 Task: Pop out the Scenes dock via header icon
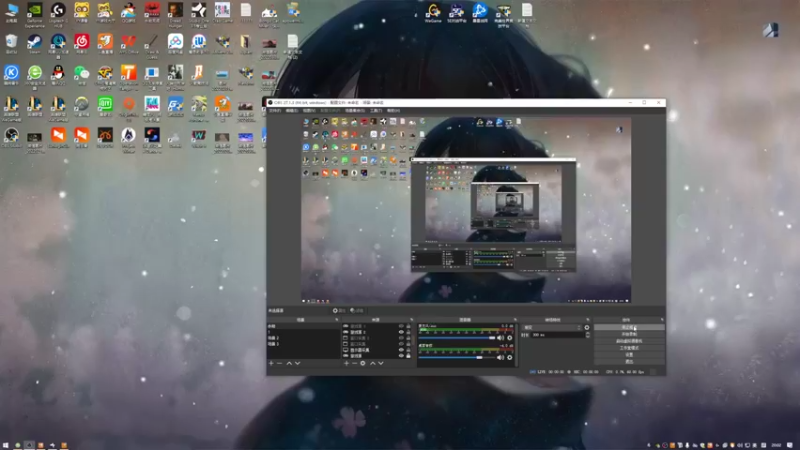[x=336, y=320]
